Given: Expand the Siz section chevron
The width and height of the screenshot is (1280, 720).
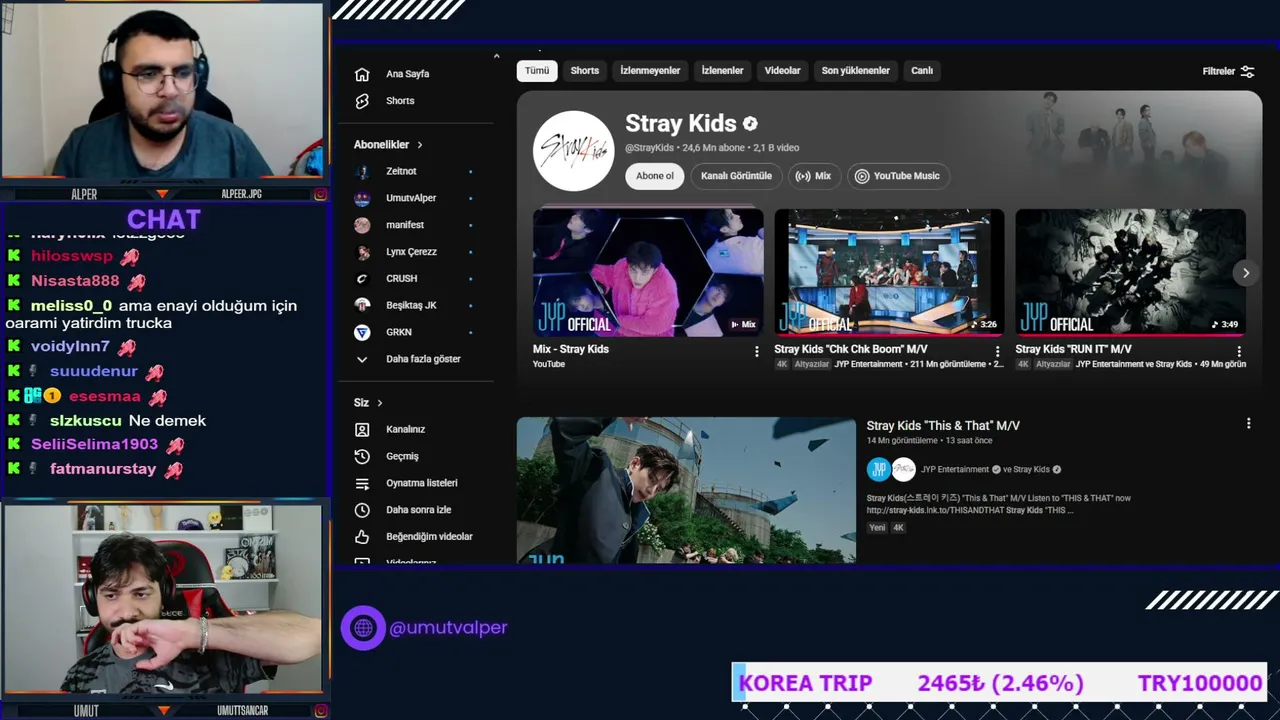Looking at the screenshot, I should click(x=379, y=403).
